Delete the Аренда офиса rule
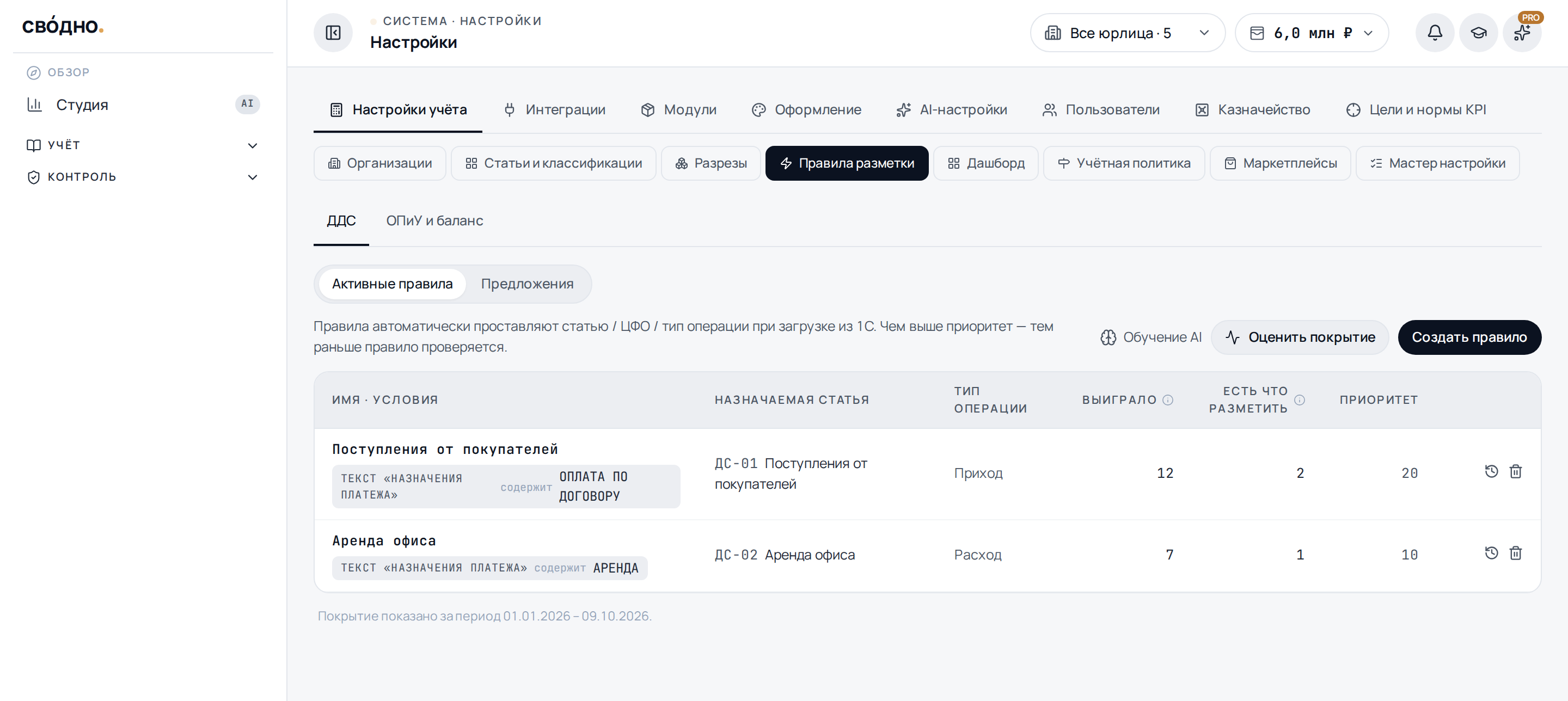This screenshot has height=701, width=1568. click(x=1516, y=553)
